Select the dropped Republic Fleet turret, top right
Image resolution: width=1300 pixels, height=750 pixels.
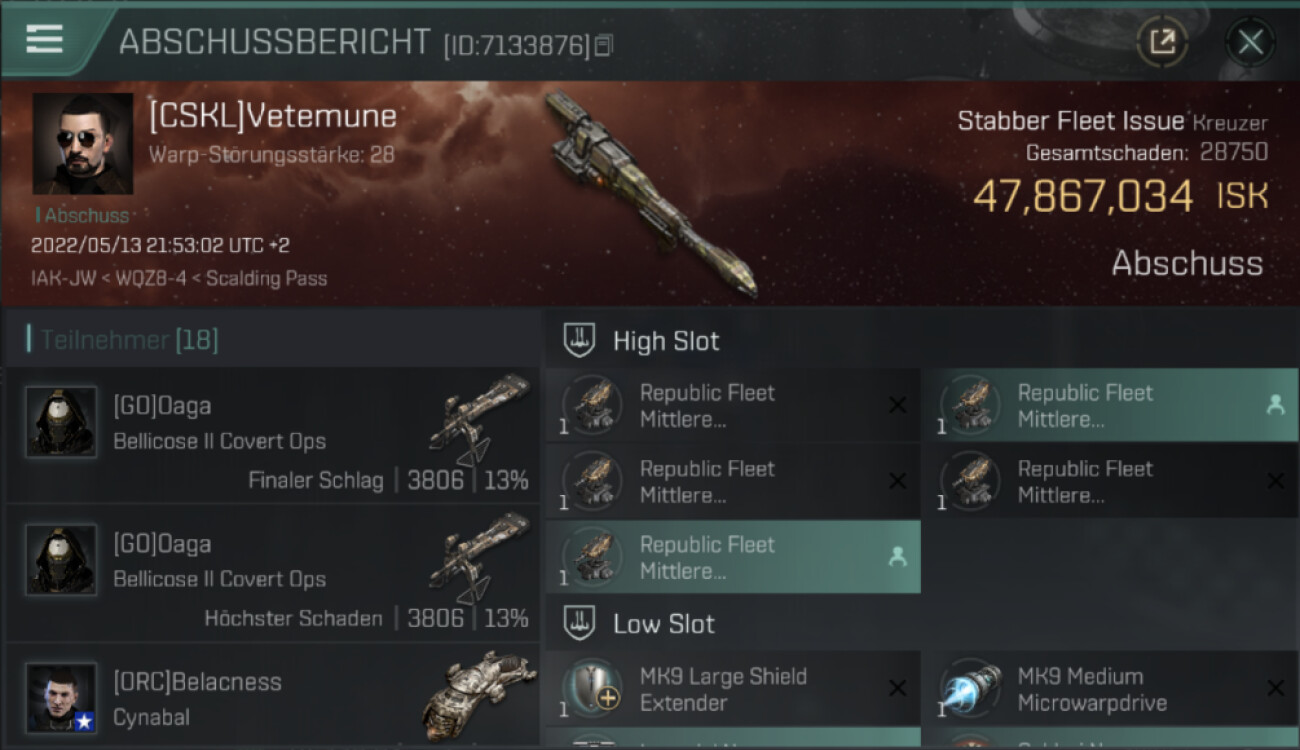click(x=1110, y=405)
